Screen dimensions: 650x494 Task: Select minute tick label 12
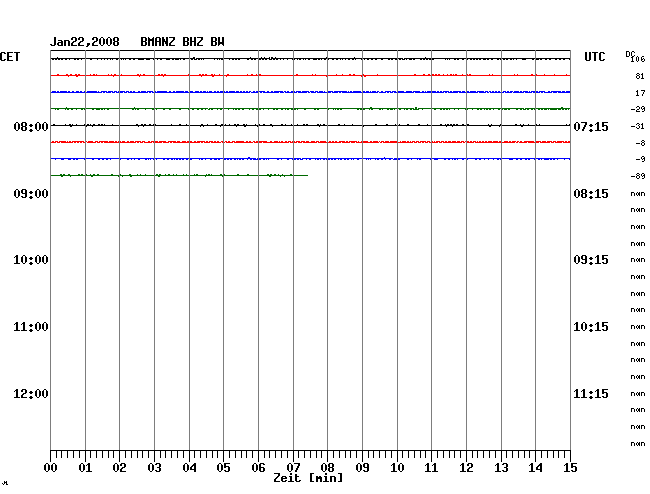[466, 468]
